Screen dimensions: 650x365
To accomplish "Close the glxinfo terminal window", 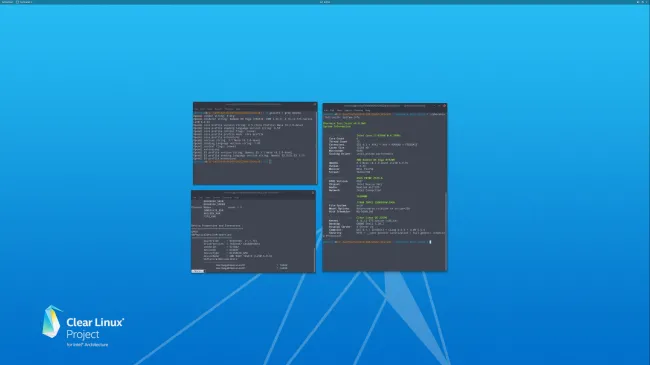I will (x=315, y=105).
